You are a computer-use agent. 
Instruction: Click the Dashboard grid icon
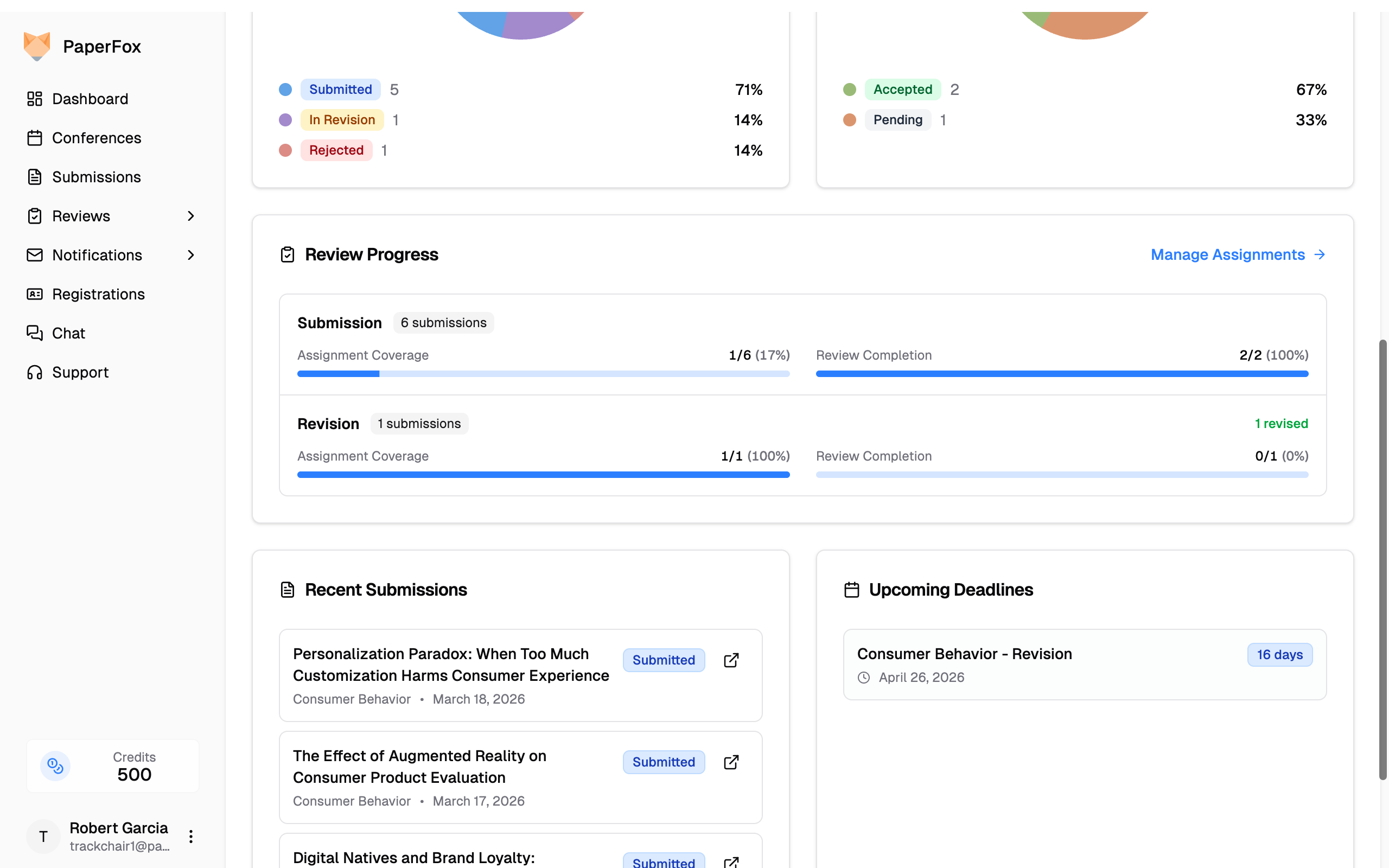click(x=34, y=99)
